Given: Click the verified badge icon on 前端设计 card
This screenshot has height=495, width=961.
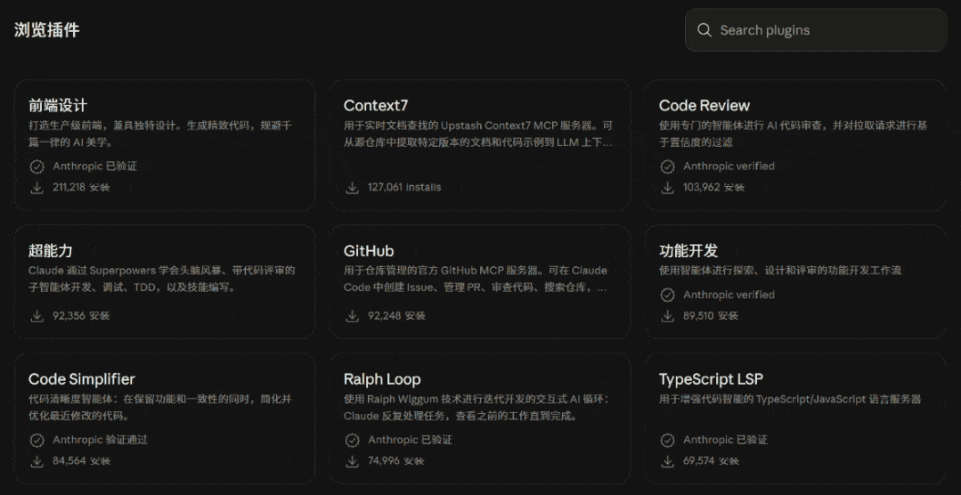Looking at the screenshot, I should tap(37, 167).
